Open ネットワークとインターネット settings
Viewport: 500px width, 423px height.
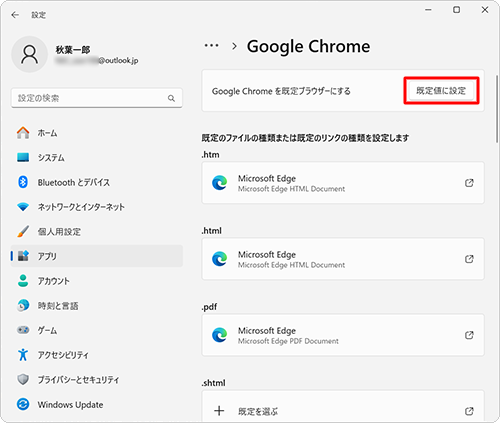click(x=97, y=207)
